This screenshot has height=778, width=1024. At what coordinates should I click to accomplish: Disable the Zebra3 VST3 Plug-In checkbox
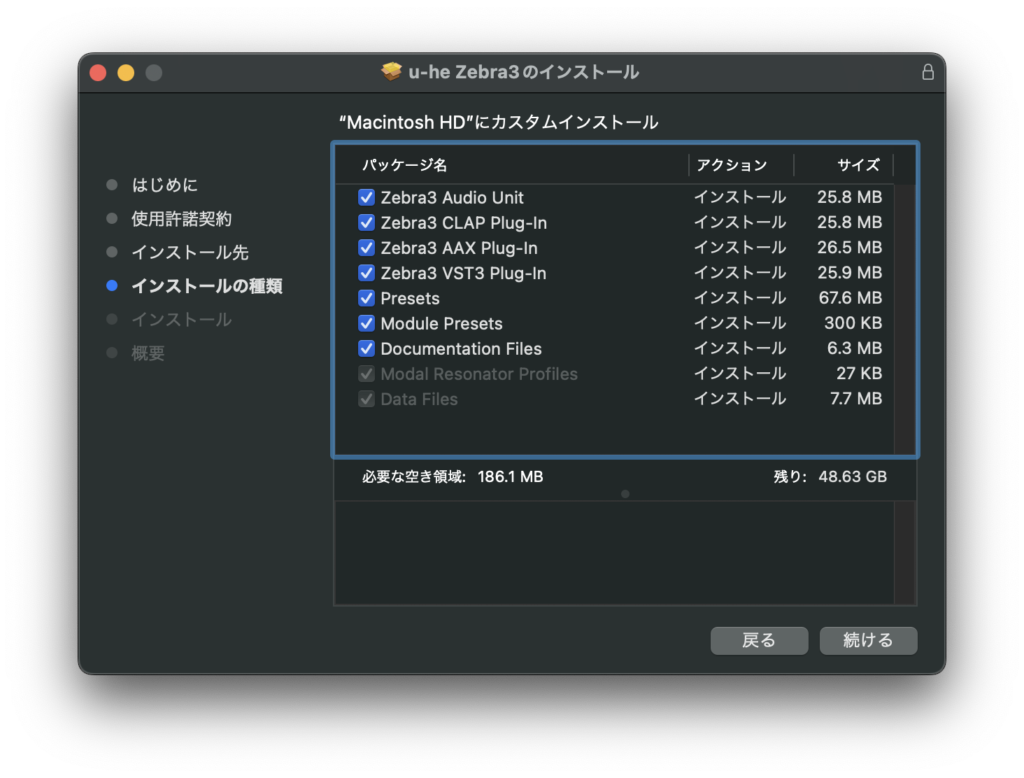tap(366, 273)
